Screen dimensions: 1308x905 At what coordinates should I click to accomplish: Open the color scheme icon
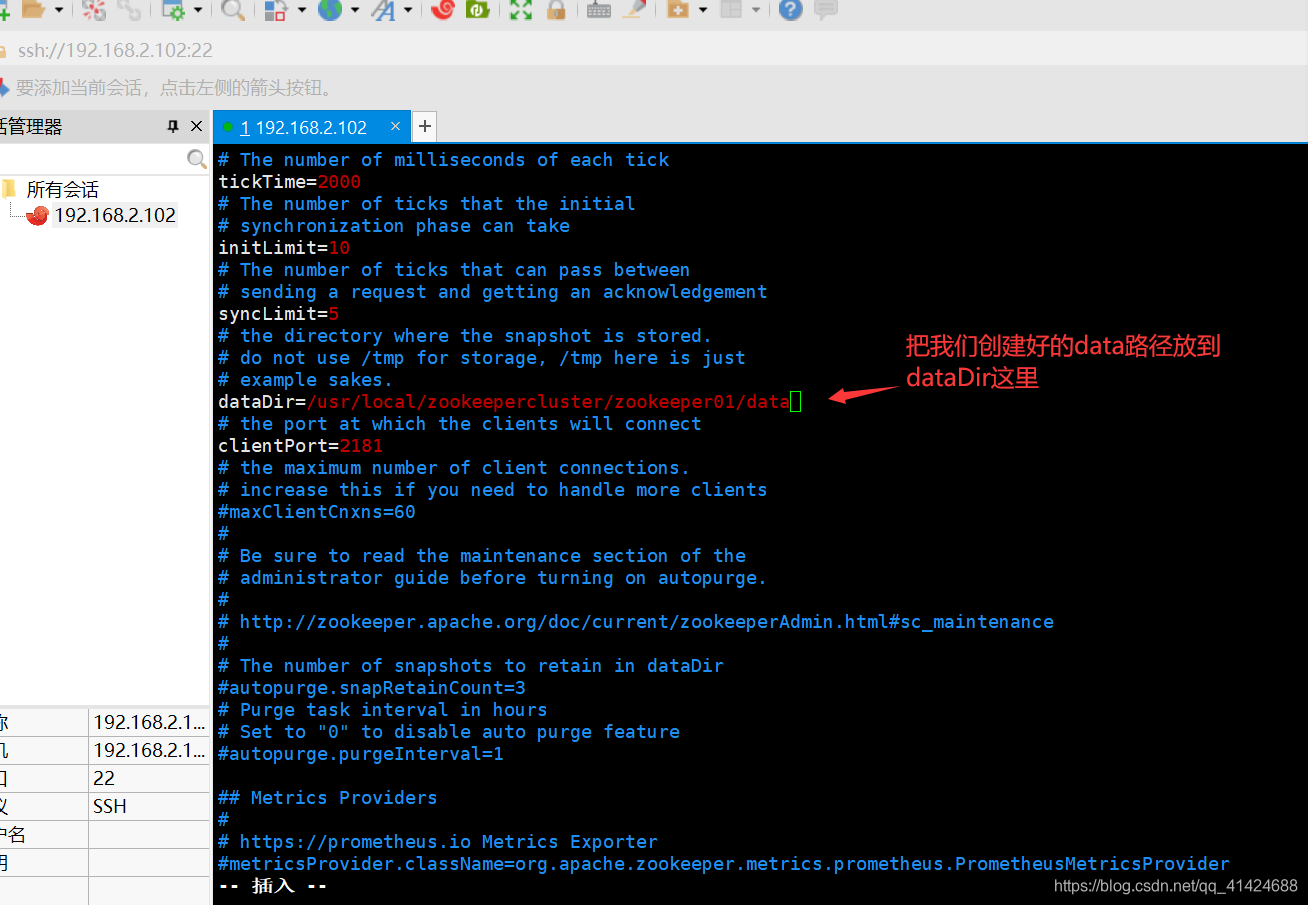(277, 10)
